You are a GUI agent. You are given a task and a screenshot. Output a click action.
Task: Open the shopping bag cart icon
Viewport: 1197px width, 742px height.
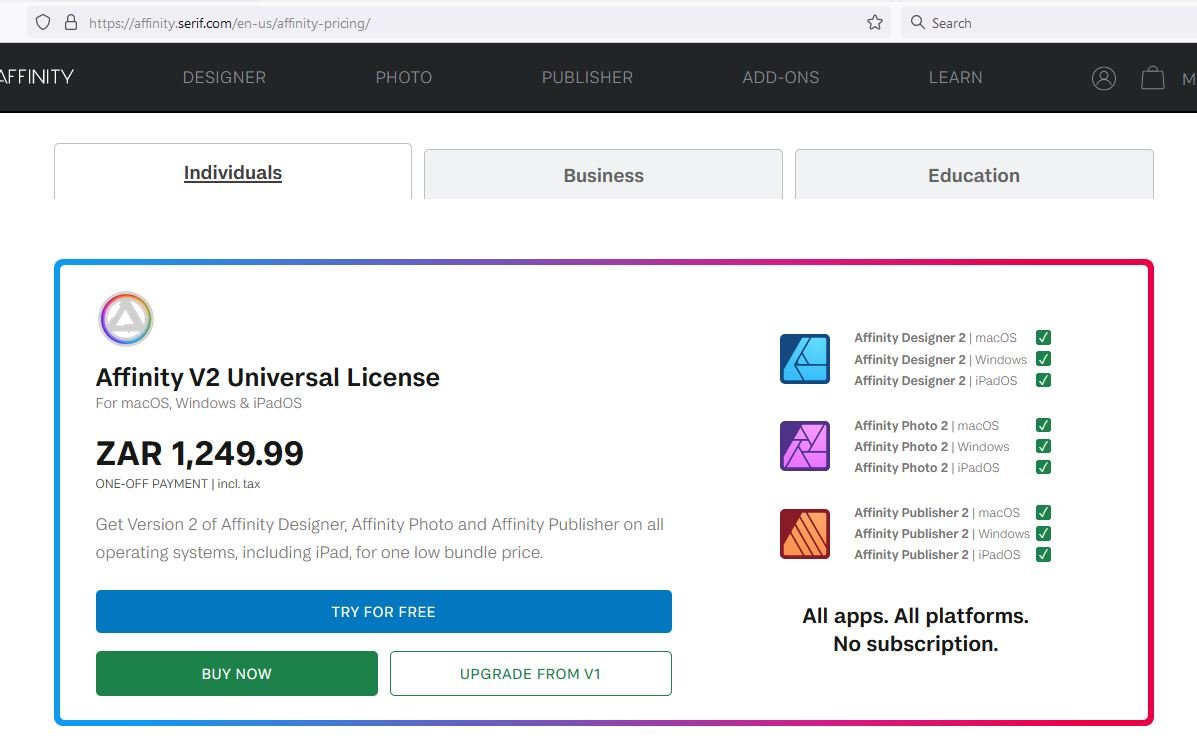(x=1153, y=78)
